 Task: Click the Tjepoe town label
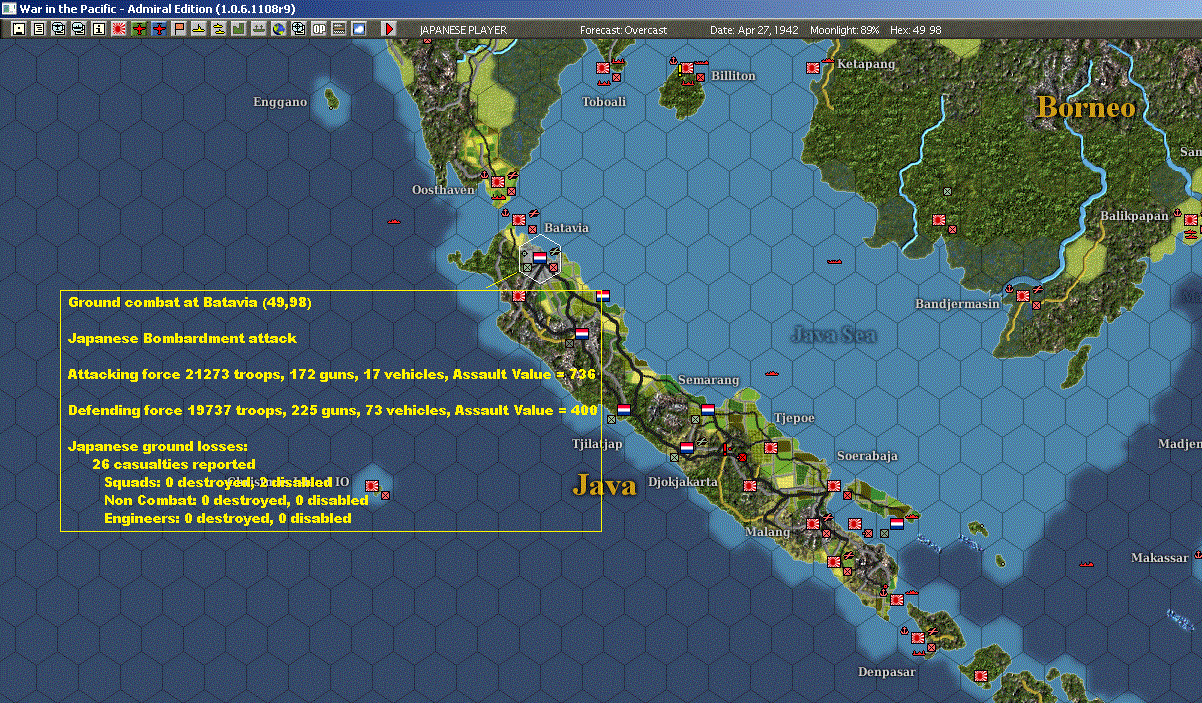point(794,417)
